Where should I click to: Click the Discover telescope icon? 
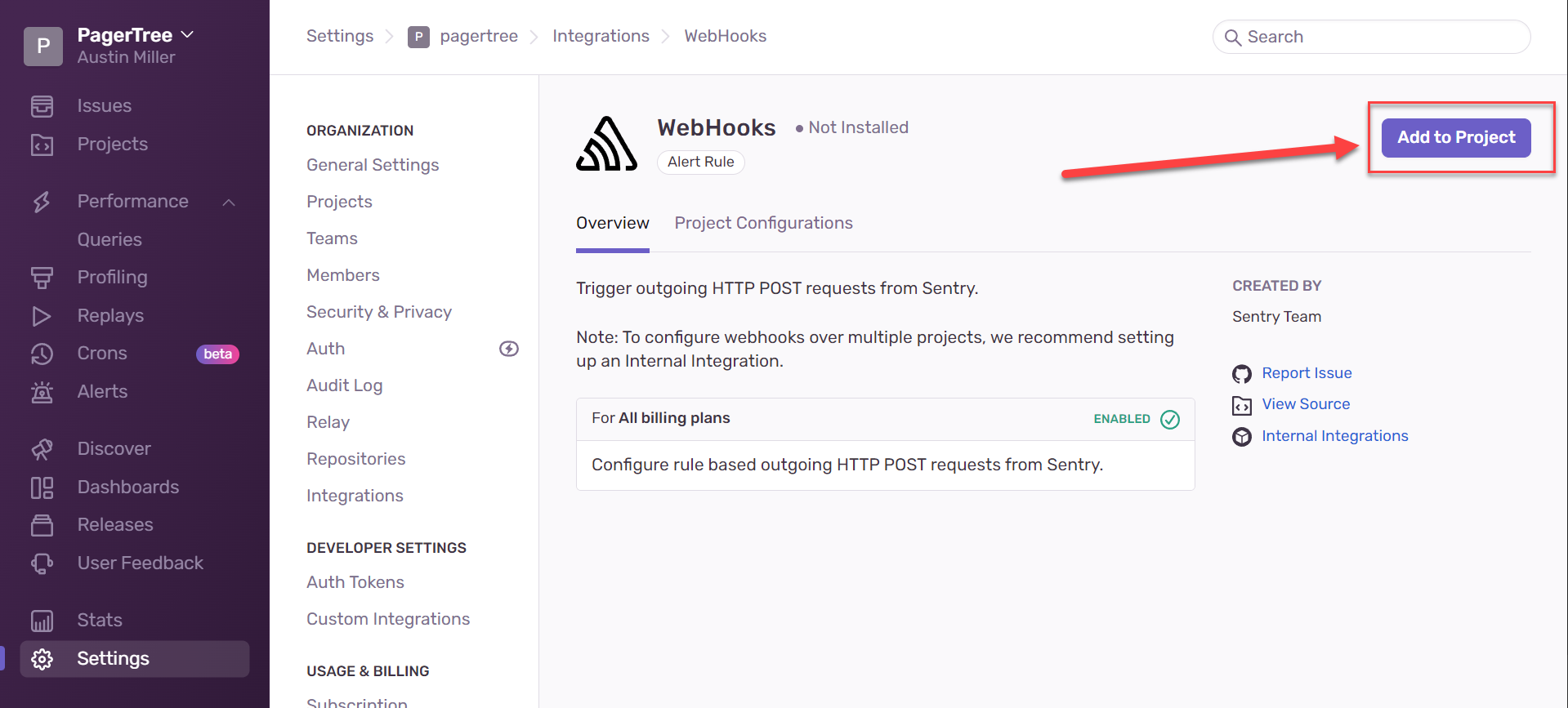tap(42, 449)
